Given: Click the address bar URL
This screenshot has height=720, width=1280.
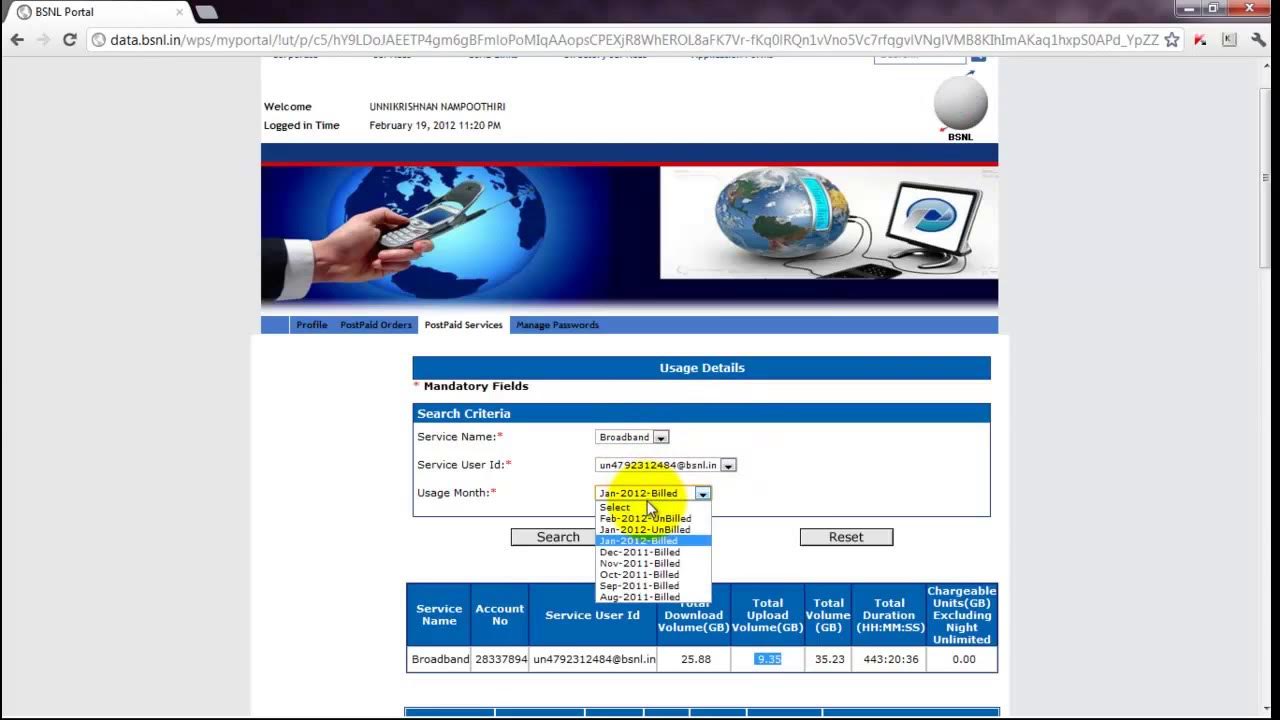Looking at the screenshot, I should click(x=634, y=40).
